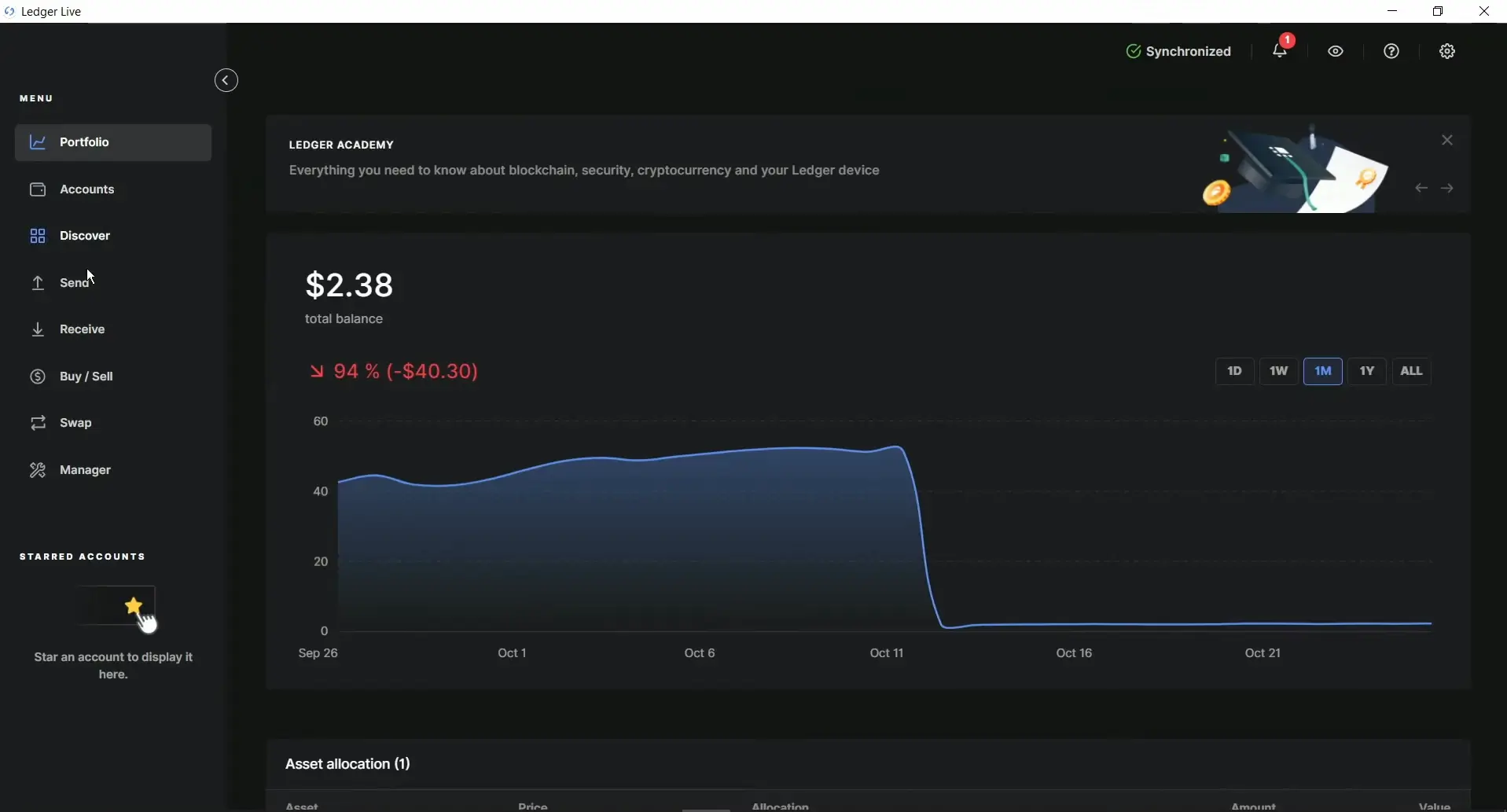Click the Receive download arrow icon
1507x812 pixels.
[x=38, y=329]
